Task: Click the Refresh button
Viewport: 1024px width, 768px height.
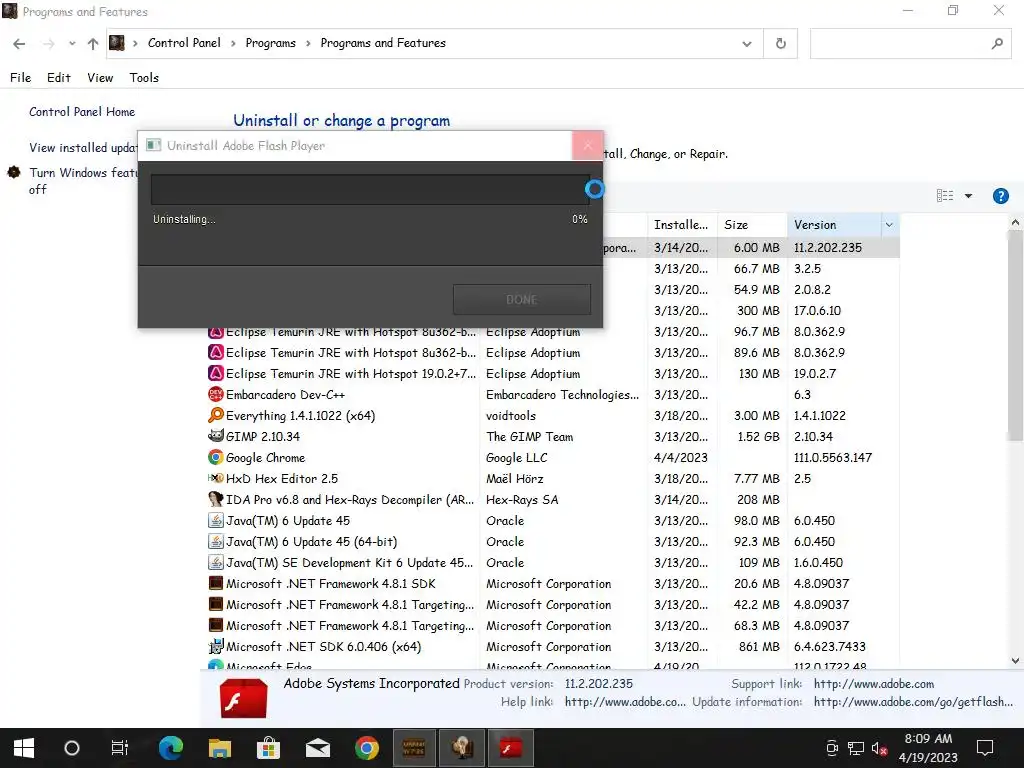Action: coord(780,44)
